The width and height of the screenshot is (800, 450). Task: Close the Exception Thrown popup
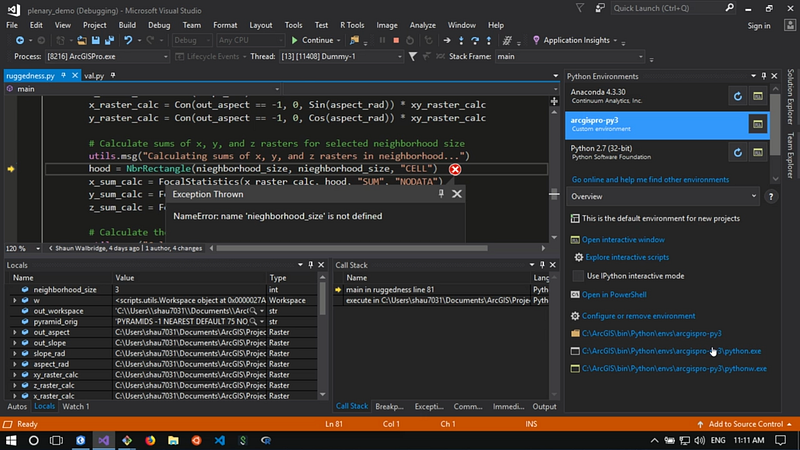pos(457,194)
